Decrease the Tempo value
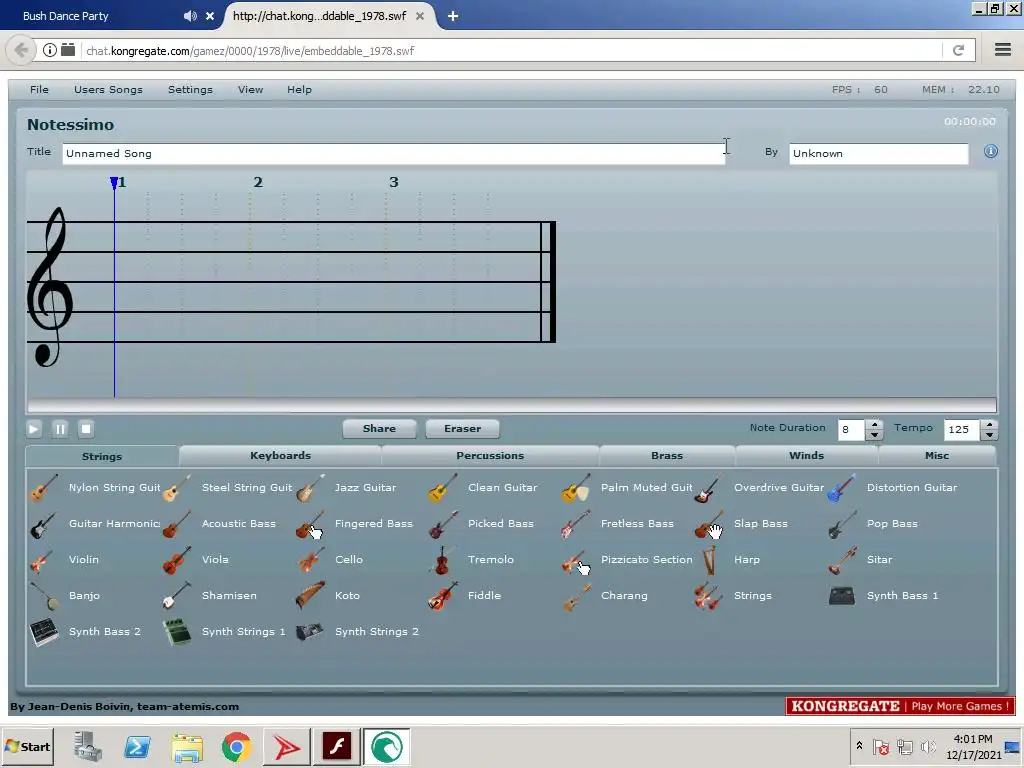This screenshot has width=1024, height=768. click(x=990, y=435)
